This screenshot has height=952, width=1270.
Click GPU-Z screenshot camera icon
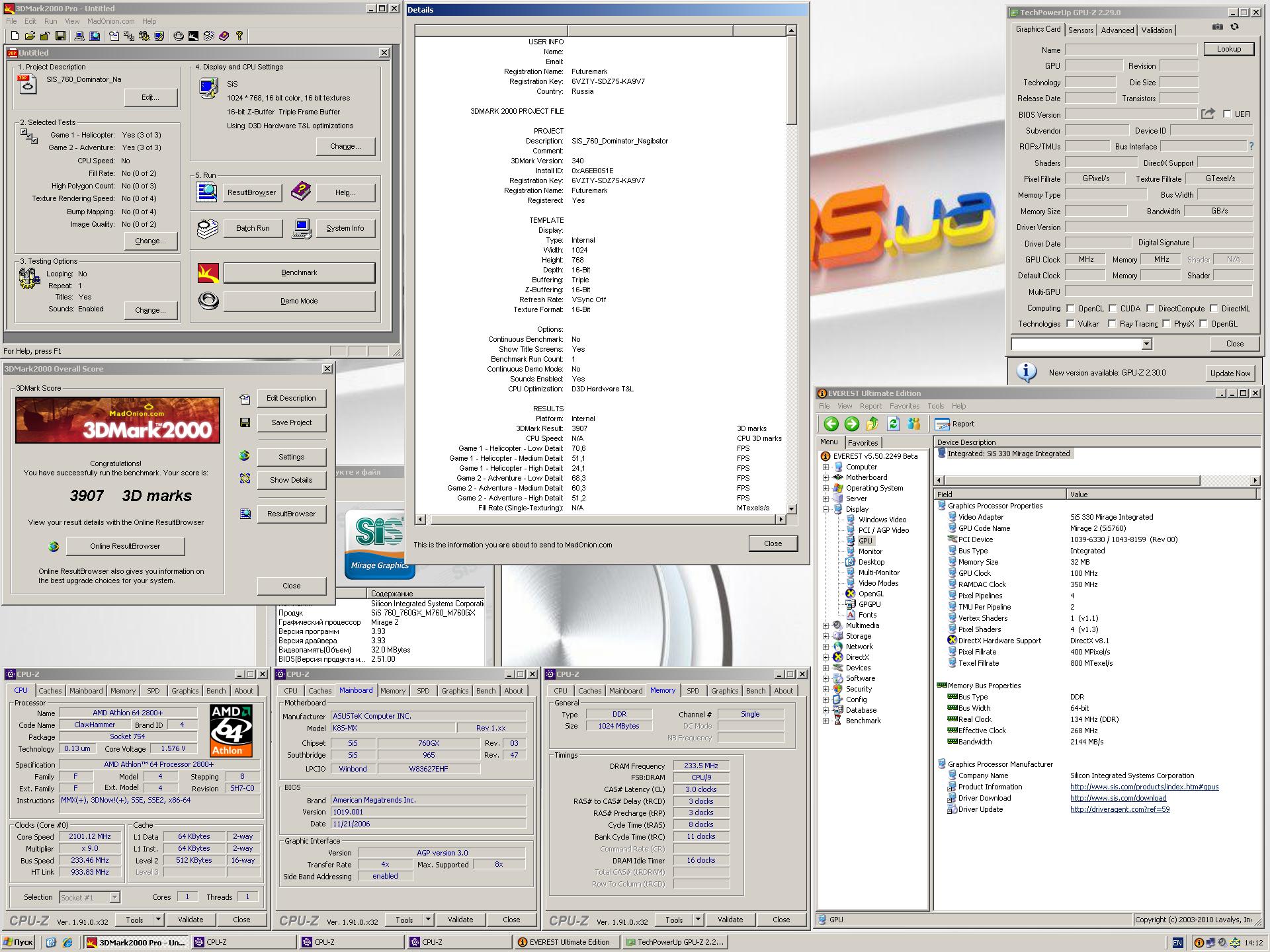(1217, 27)
